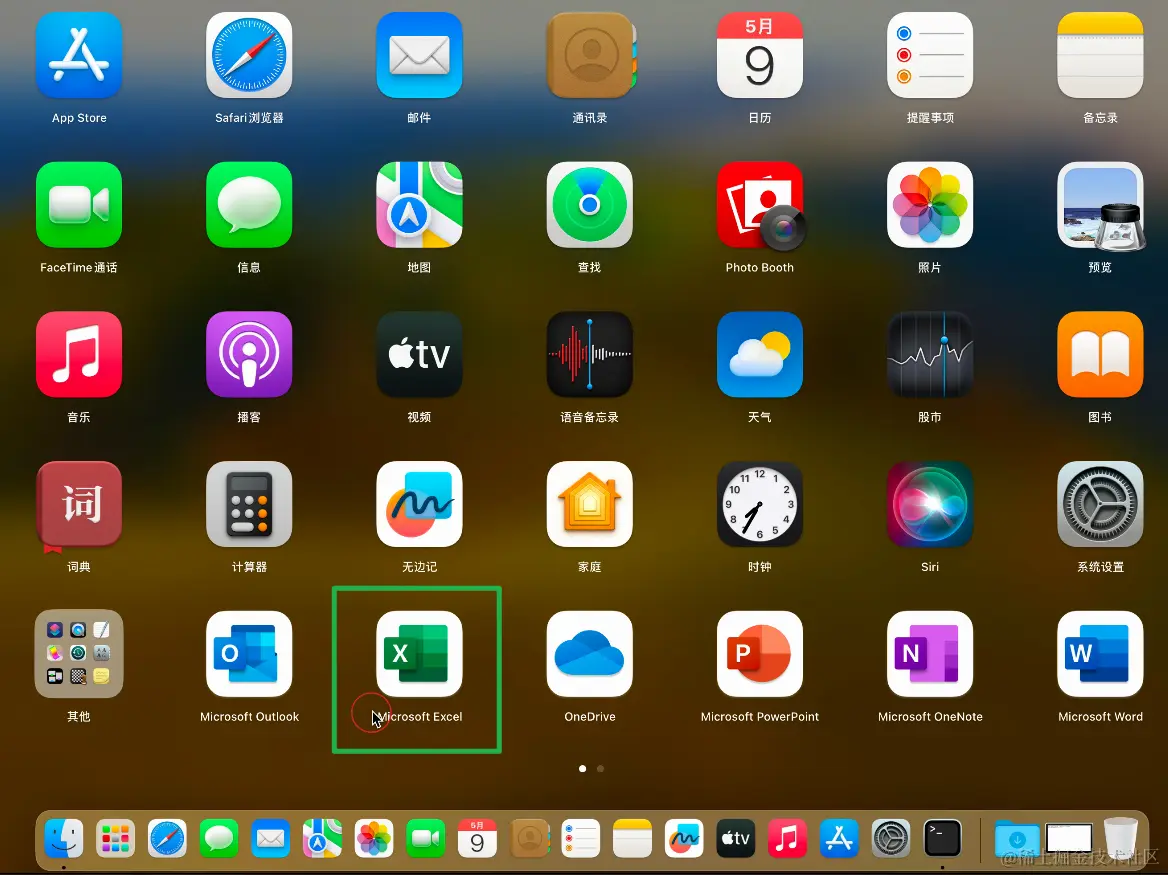Open Mail from the Dock

270,839
